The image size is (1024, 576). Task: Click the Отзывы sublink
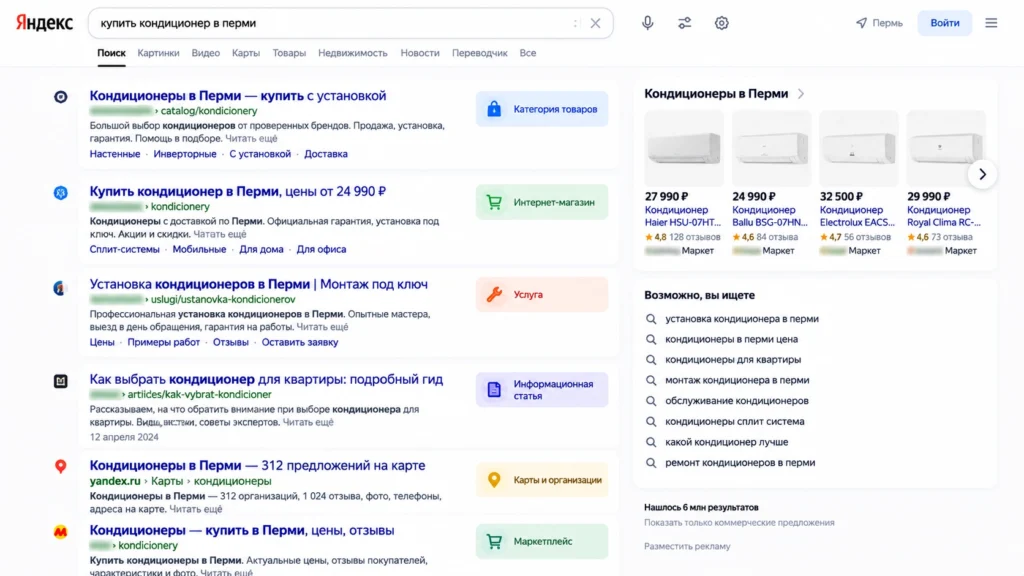coord(231,342)
